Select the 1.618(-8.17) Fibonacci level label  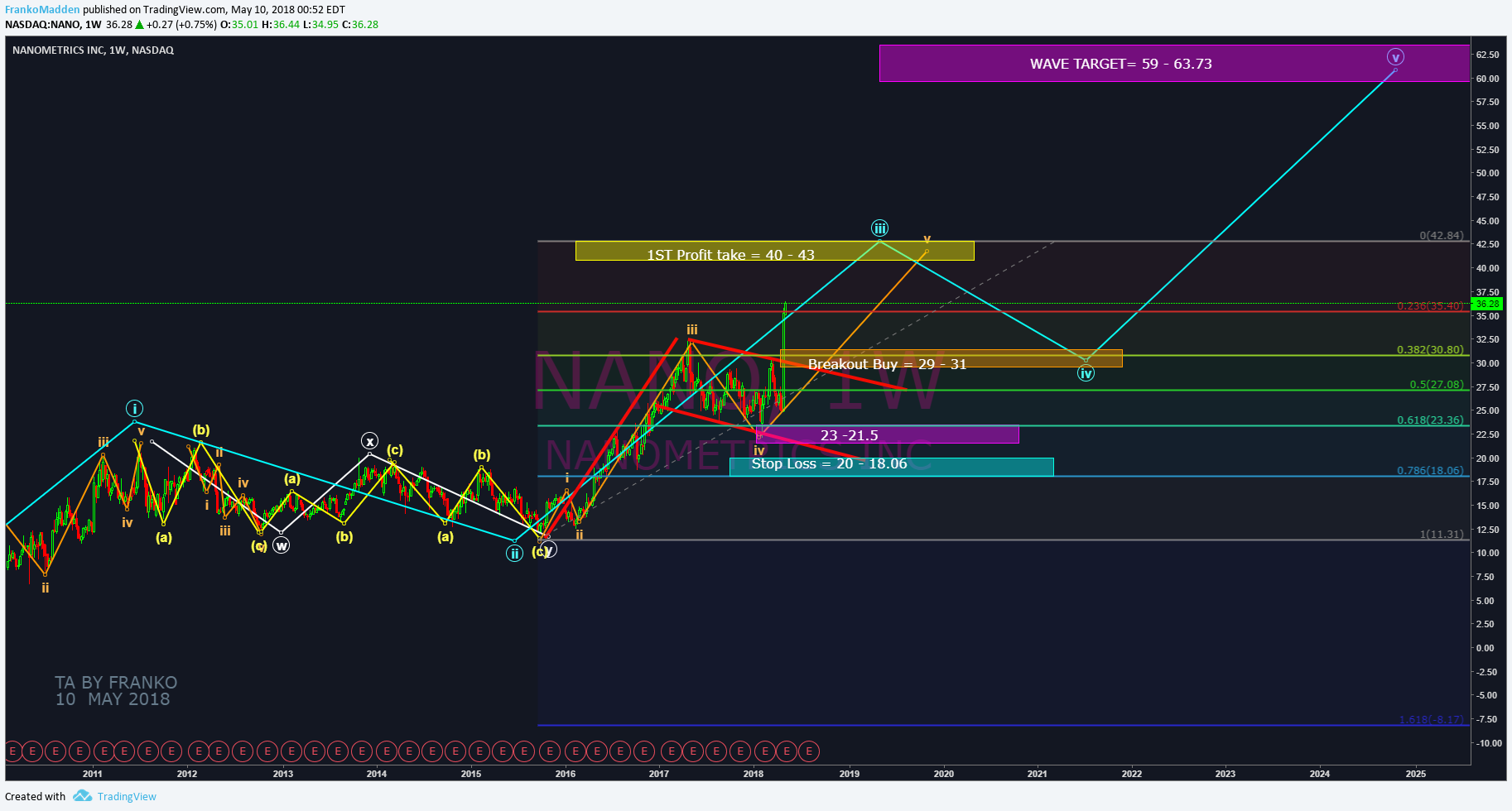coord(1431,720)
